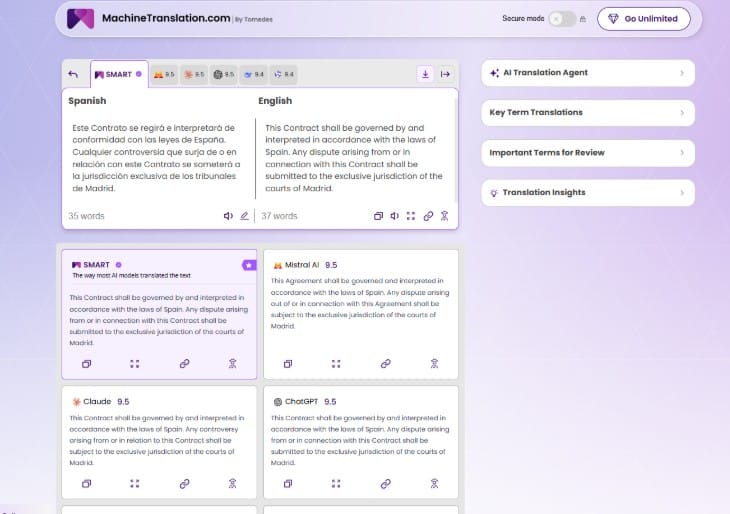Switch to the Mistral 9.5 tab

164,74
